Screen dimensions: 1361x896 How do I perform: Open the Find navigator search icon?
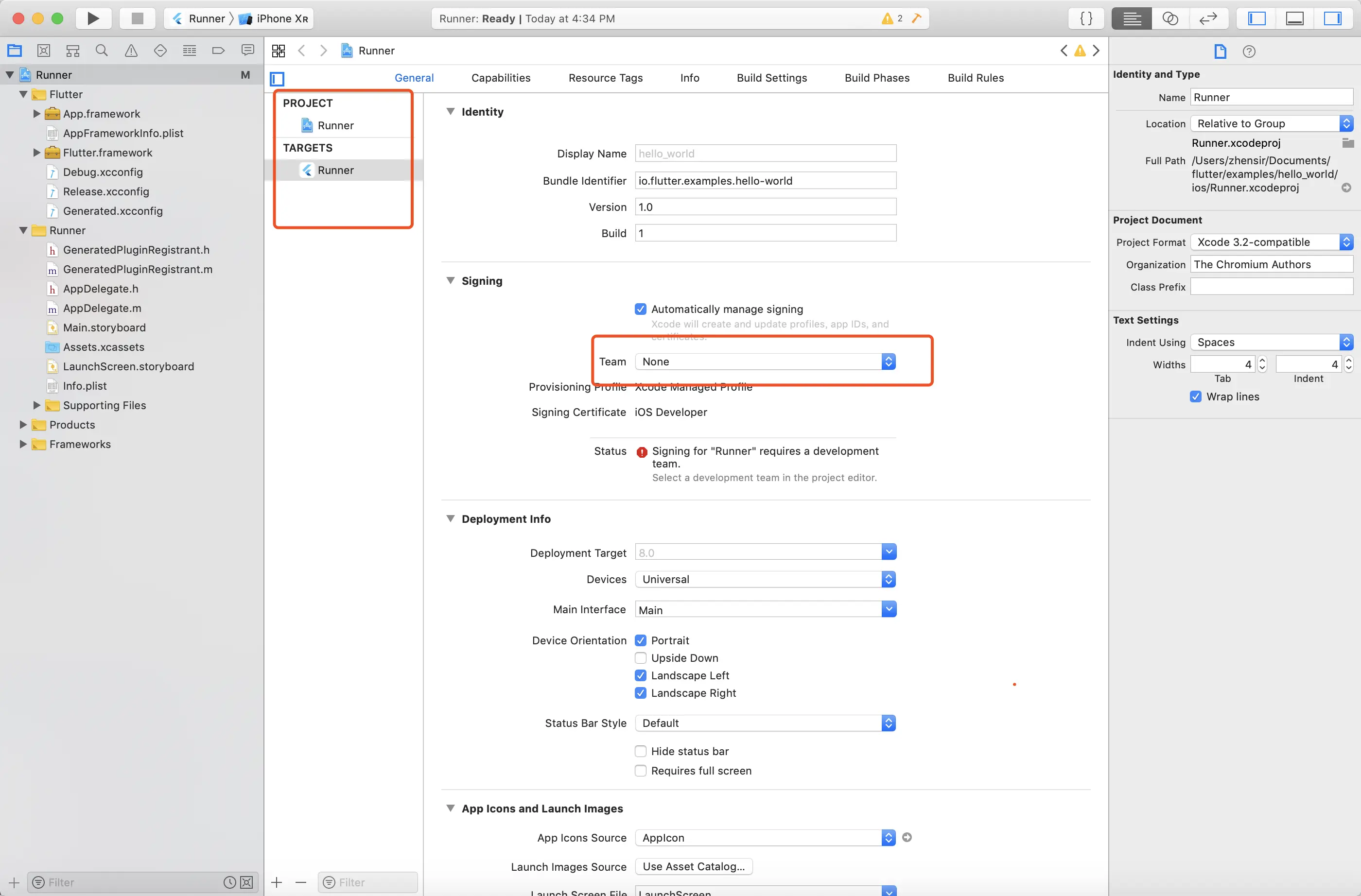click(x=102, y=51)
